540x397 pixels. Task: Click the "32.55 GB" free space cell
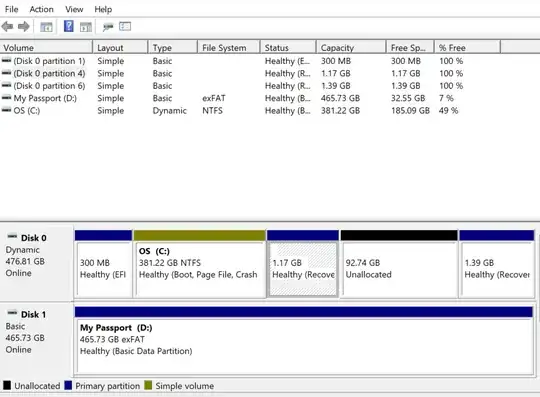[408, 98]
